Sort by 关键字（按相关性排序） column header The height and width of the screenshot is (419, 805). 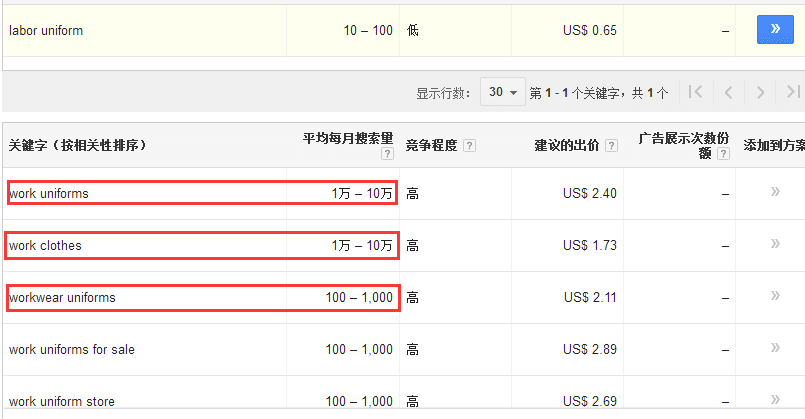pyautogui.click(x=78, y=146)
